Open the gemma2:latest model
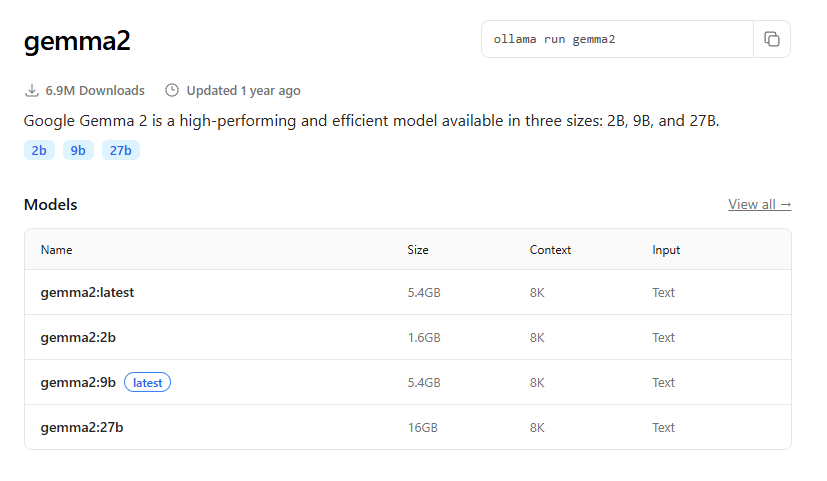 tap(87, 293)
